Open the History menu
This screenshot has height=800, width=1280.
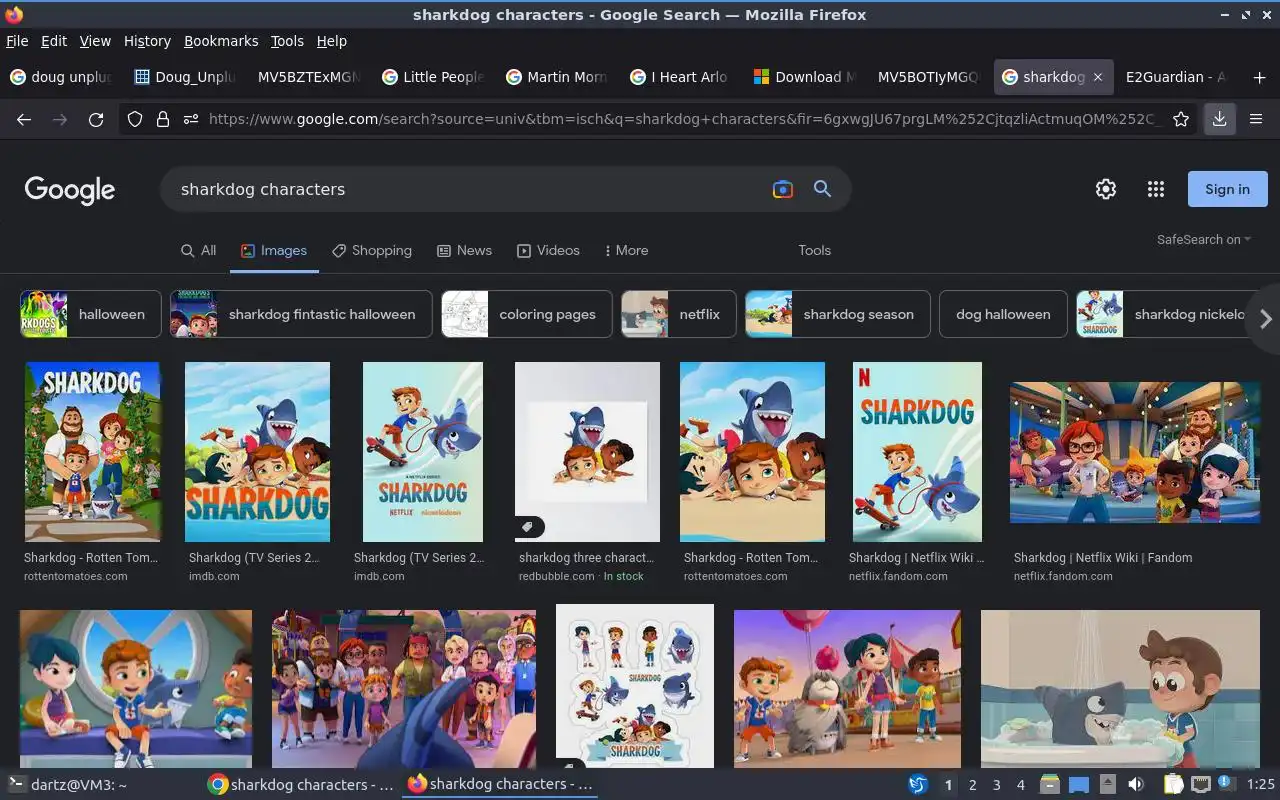tap(147, 41)
